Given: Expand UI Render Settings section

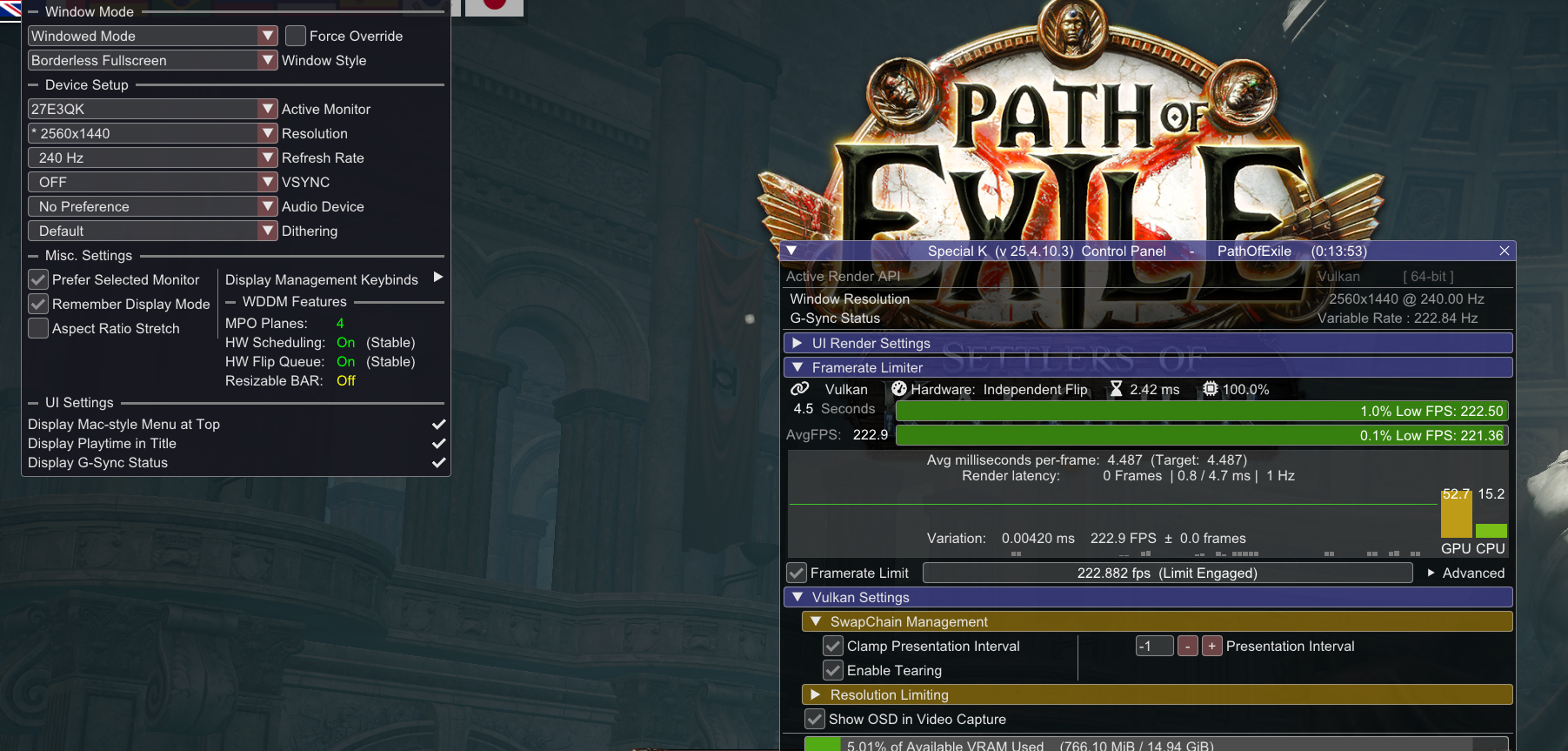Looking at the screenshot, I should point(1148,343).
